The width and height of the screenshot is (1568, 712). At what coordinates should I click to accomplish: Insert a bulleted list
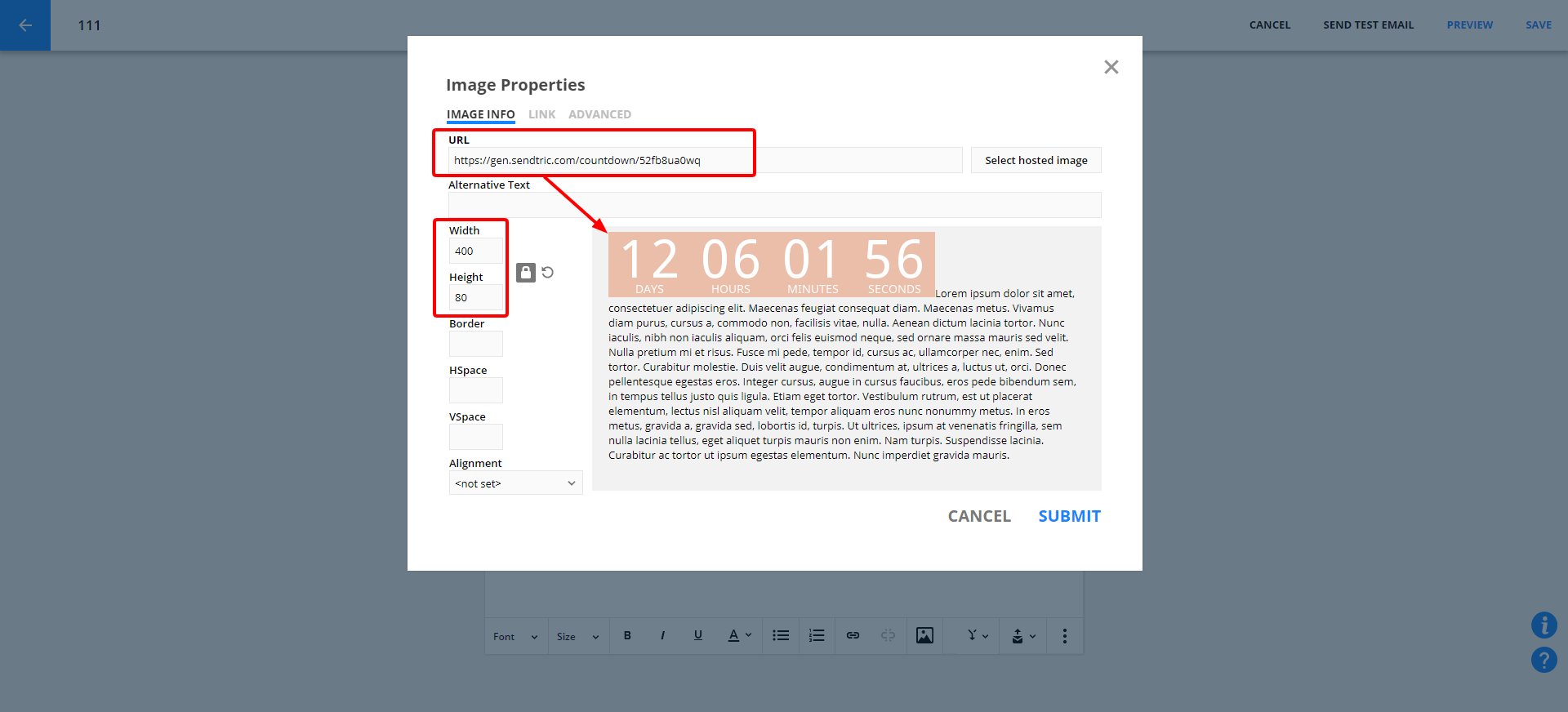781,635
